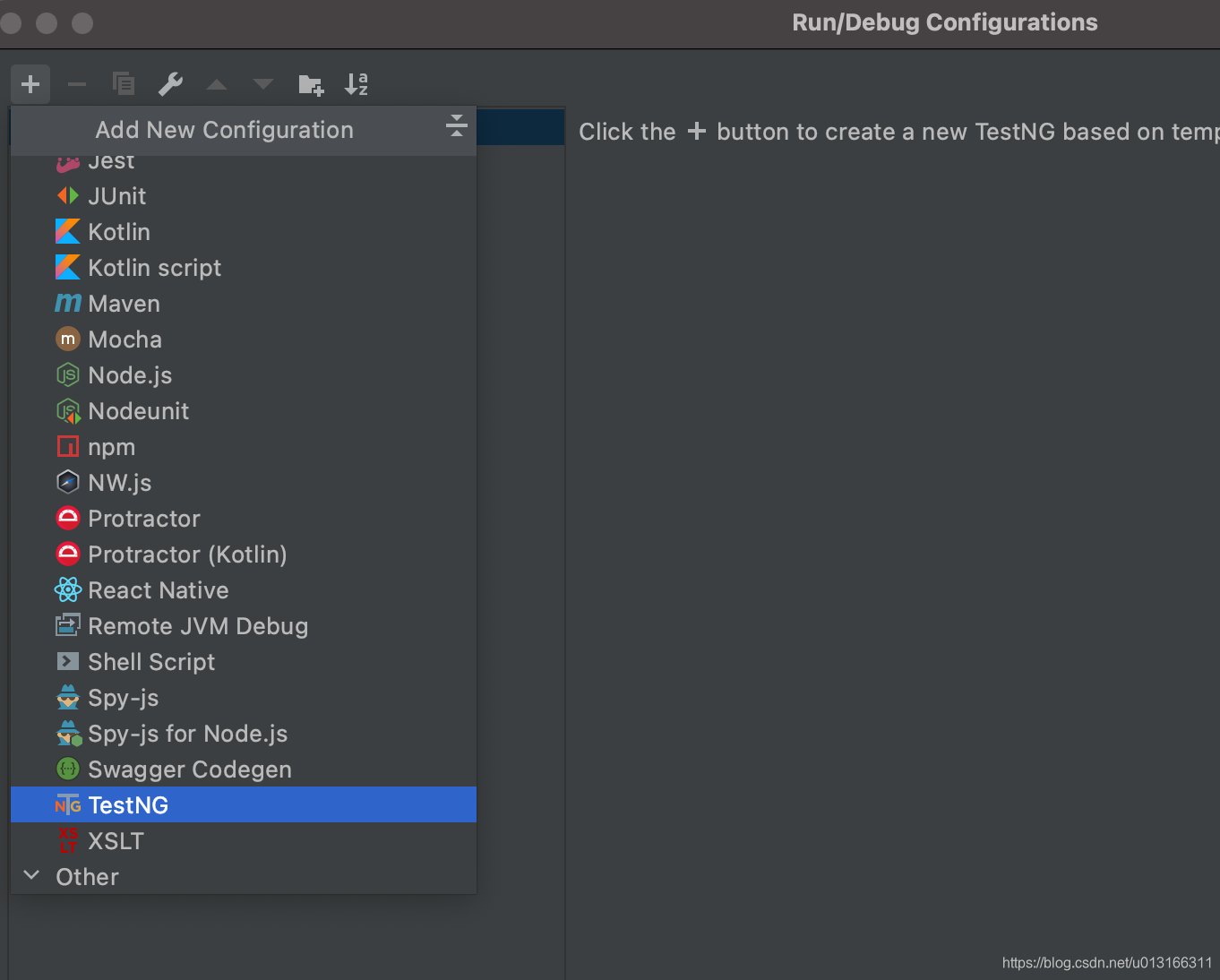Image resolution: width=1220 pixels, height=980 pixels.
Task: Click the Nodeunit hexagon icon
Action: click(68, 411)
